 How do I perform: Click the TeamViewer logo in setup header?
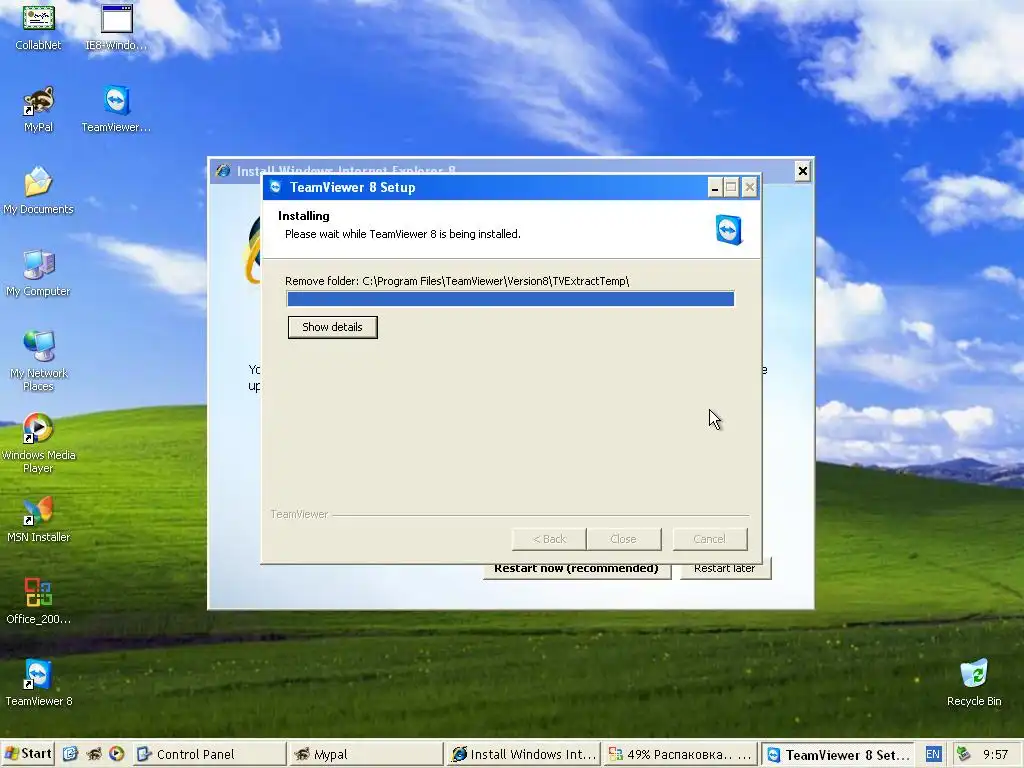729,230
